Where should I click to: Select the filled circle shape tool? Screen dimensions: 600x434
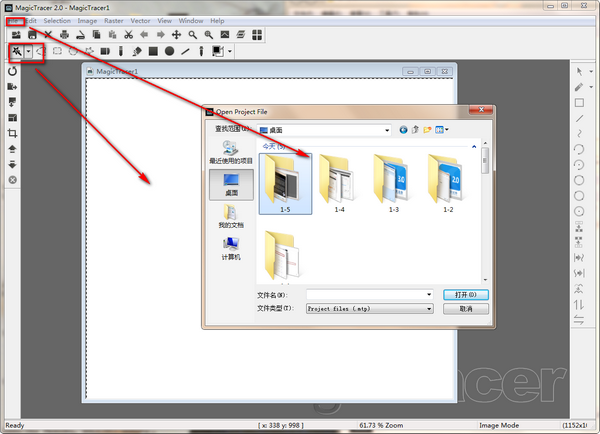pyautogui.click(x=170, y=51)
